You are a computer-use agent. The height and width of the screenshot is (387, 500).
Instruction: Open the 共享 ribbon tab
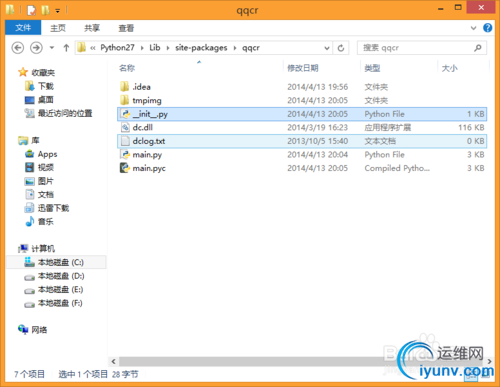point(92,28)
